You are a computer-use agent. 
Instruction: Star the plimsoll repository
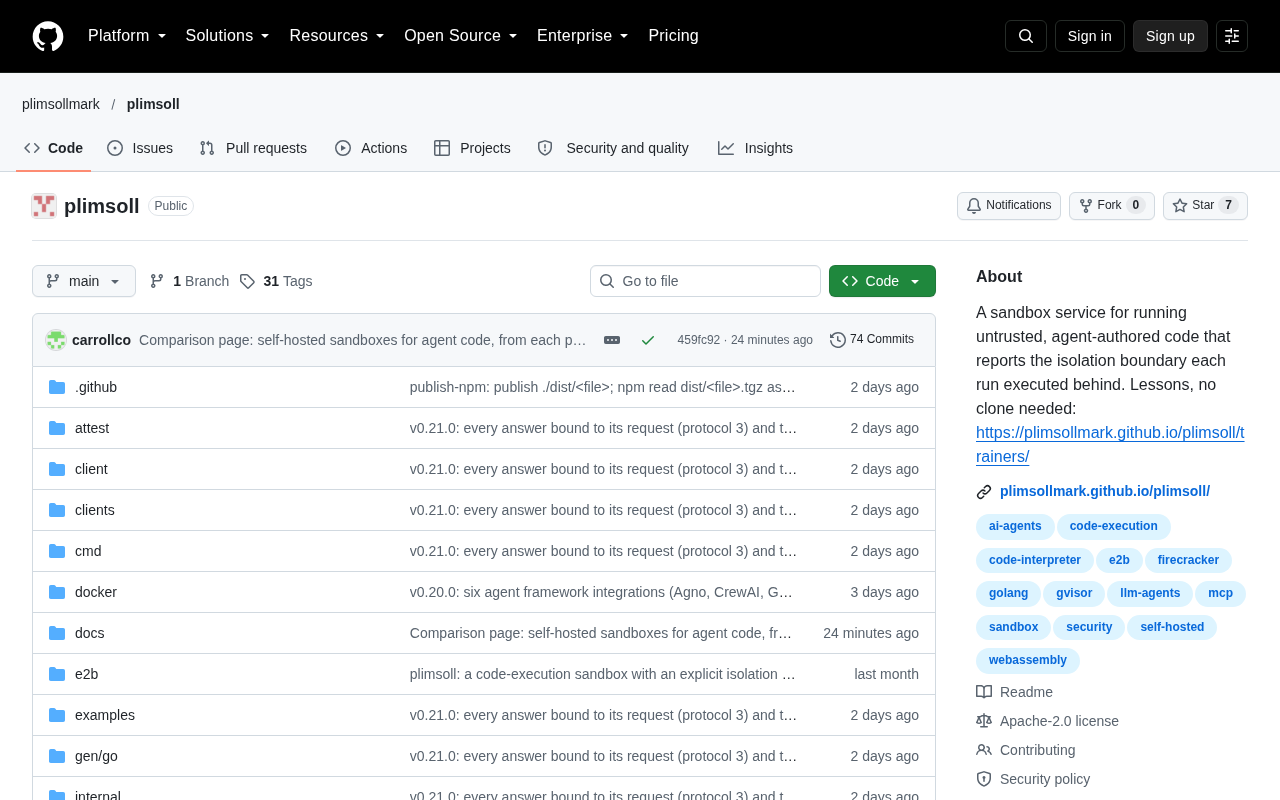pyautogui.click(x=1205, y=206)
